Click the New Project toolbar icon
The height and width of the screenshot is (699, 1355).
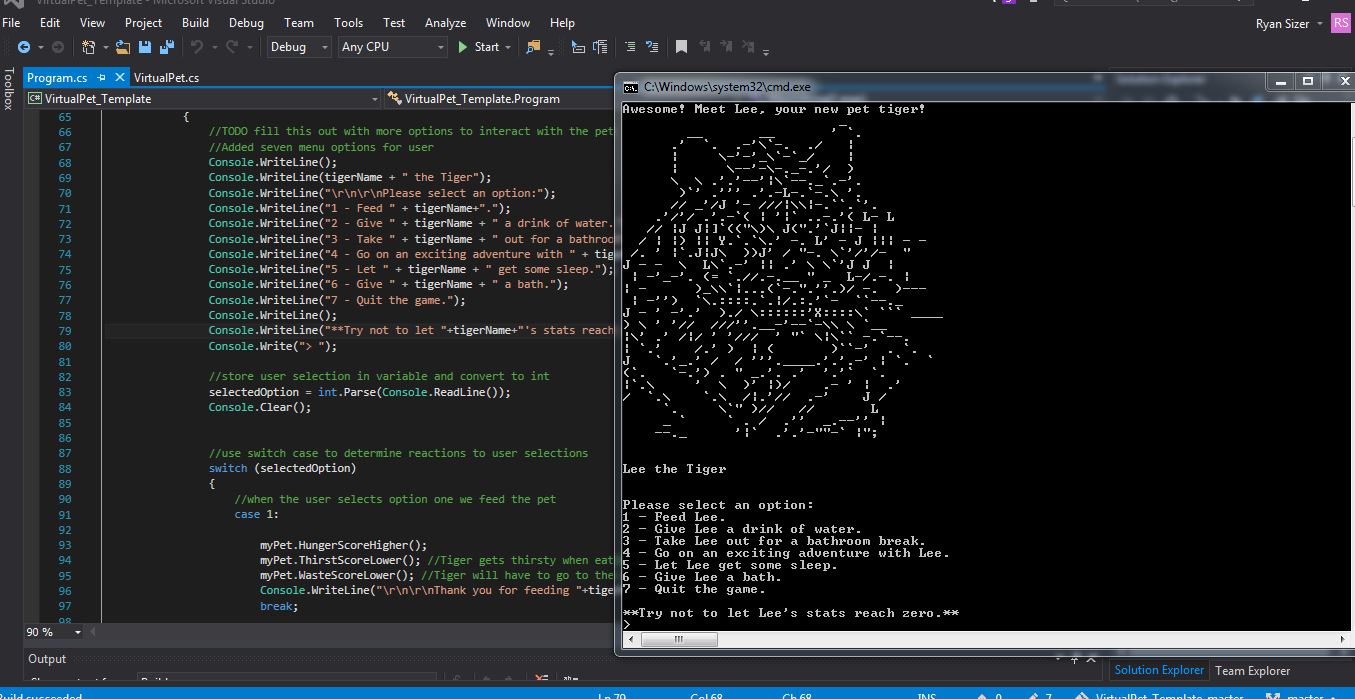coord(88,47)
